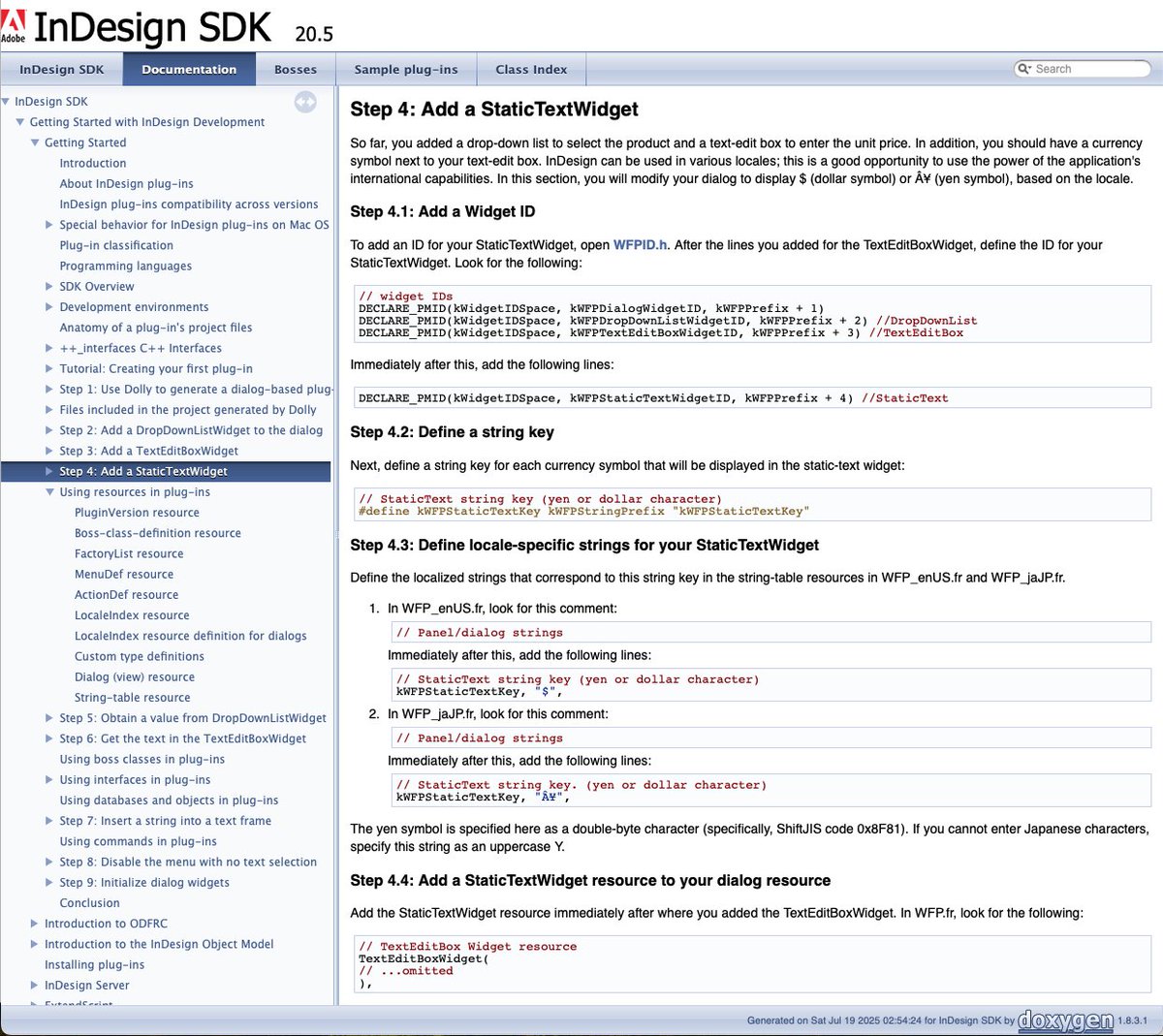Viewport: 1163px width, 1036px height.
Task: Expand the Development environments node
Action: 49,307
